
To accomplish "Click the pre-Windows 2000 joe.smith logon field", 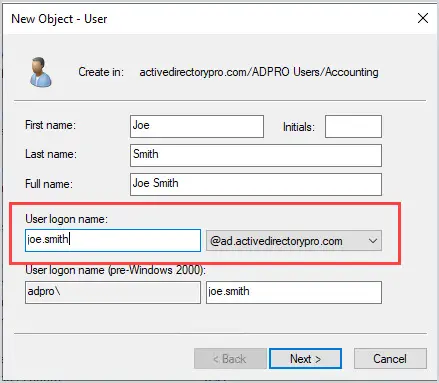I will point(294,292).
